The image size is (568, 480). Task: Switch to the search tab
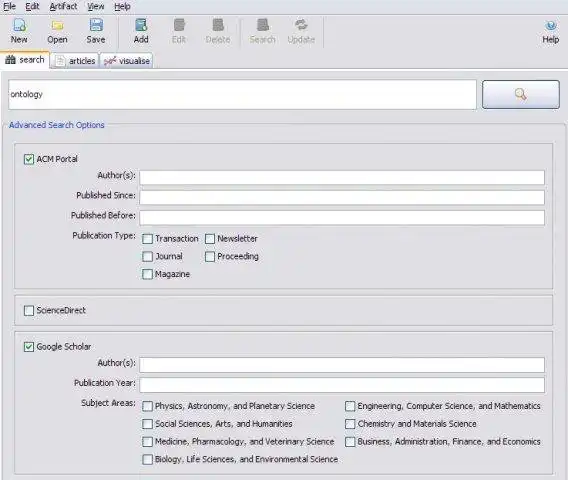tap(25, 60)
